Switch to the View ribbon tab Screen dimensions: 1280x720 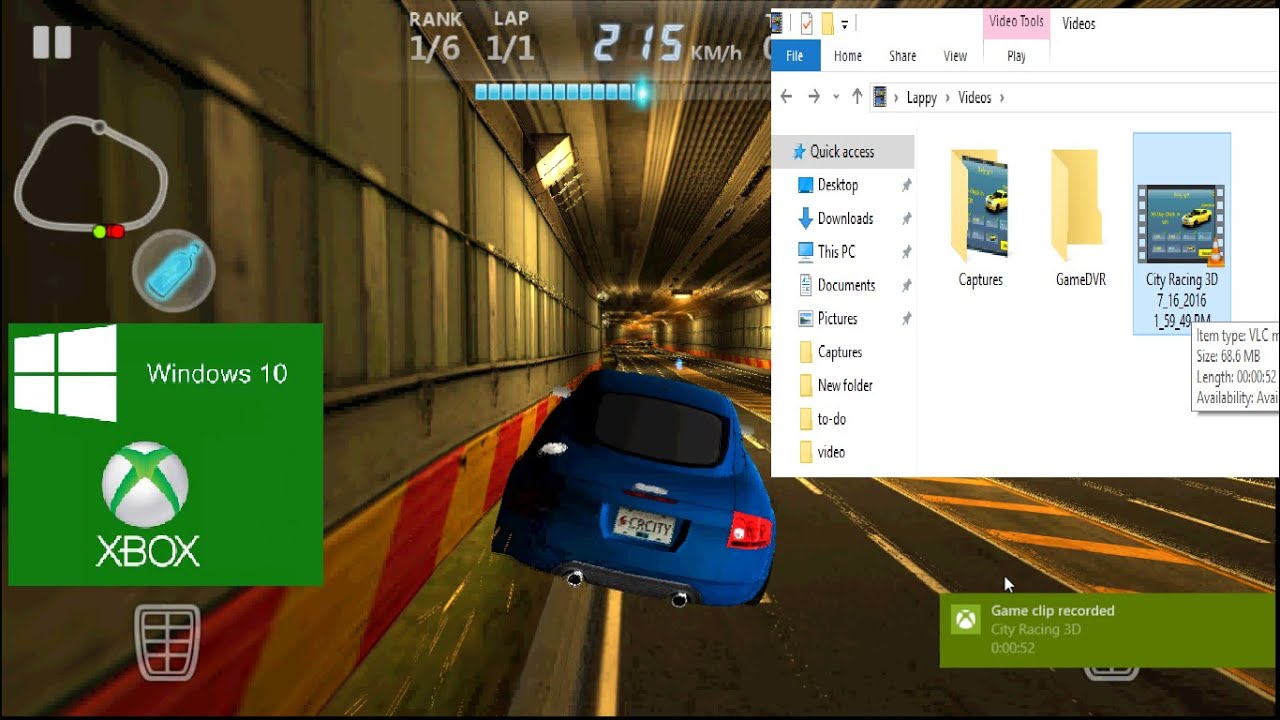955,56
